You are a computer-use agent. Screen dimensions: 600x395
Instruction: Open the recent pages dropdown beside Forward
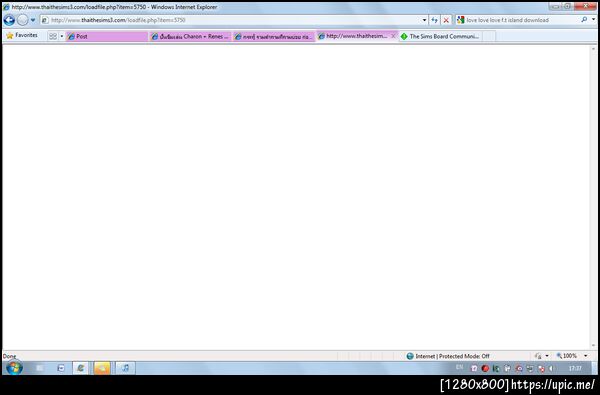pyautogui.click(x=33, y=20)
